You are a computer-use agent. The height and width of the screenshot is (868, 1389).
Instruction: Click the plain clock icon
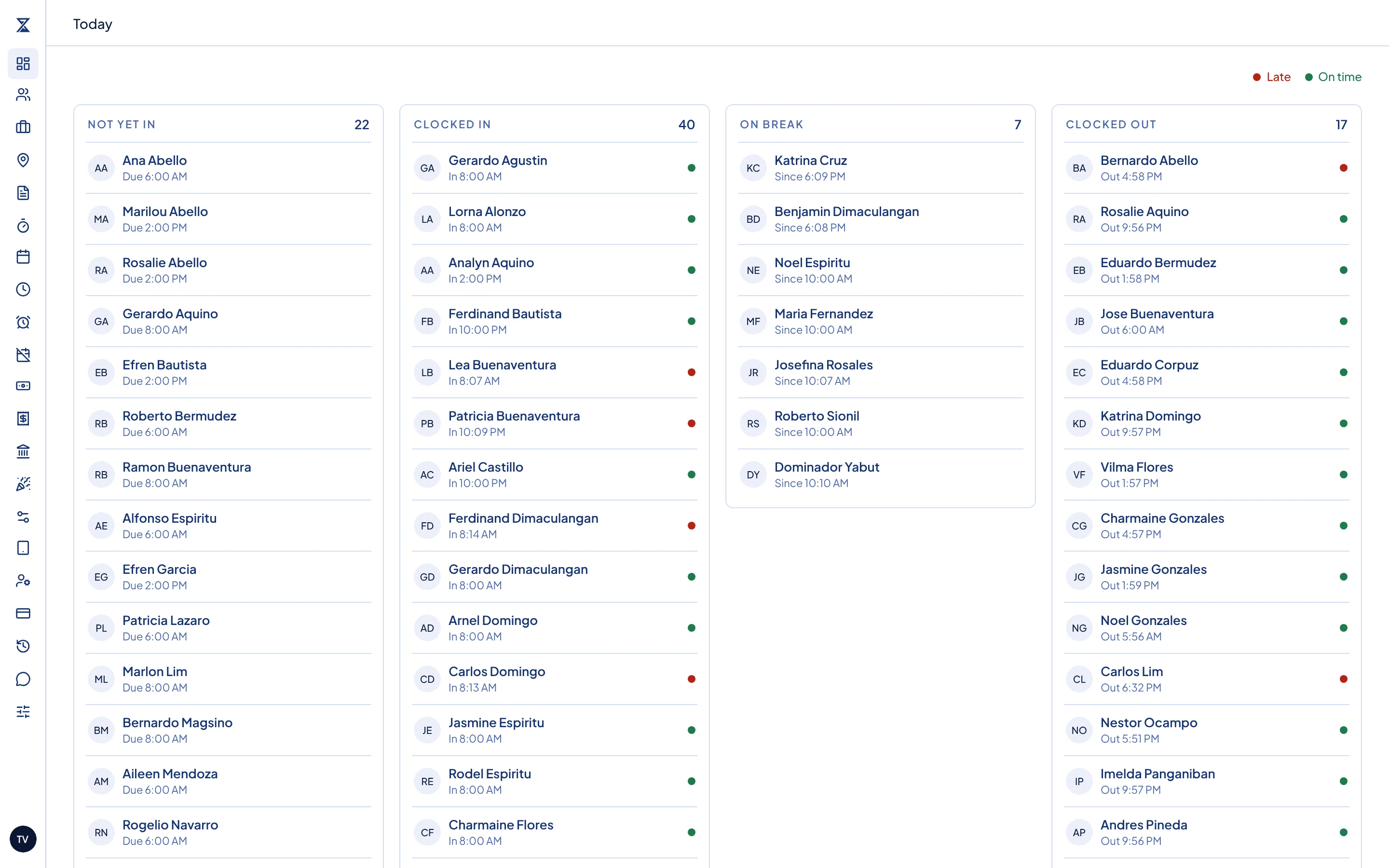click(x=23, y=289)
